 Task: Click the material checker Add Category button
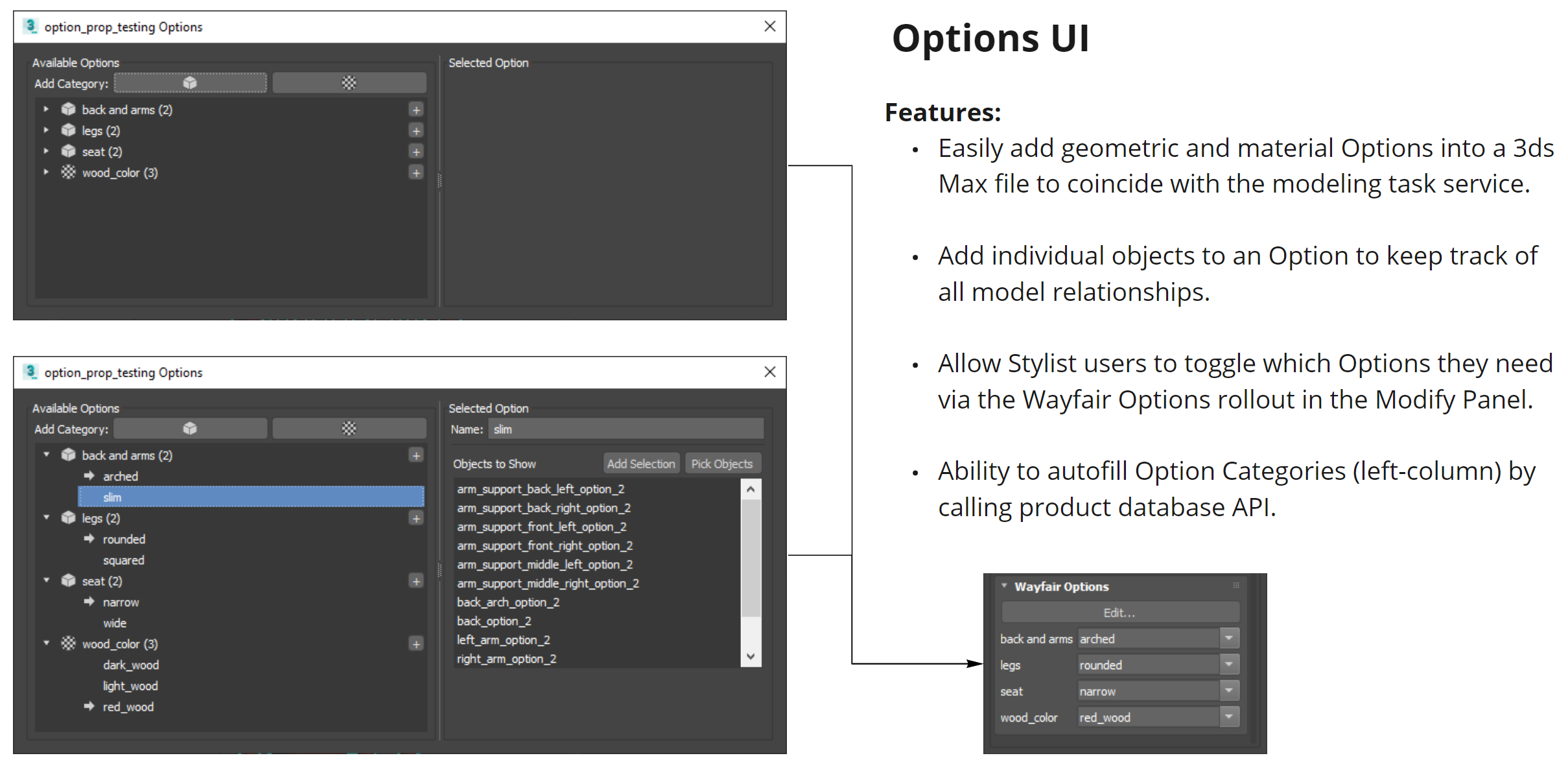pyautogui.click(x=349, y=83)
